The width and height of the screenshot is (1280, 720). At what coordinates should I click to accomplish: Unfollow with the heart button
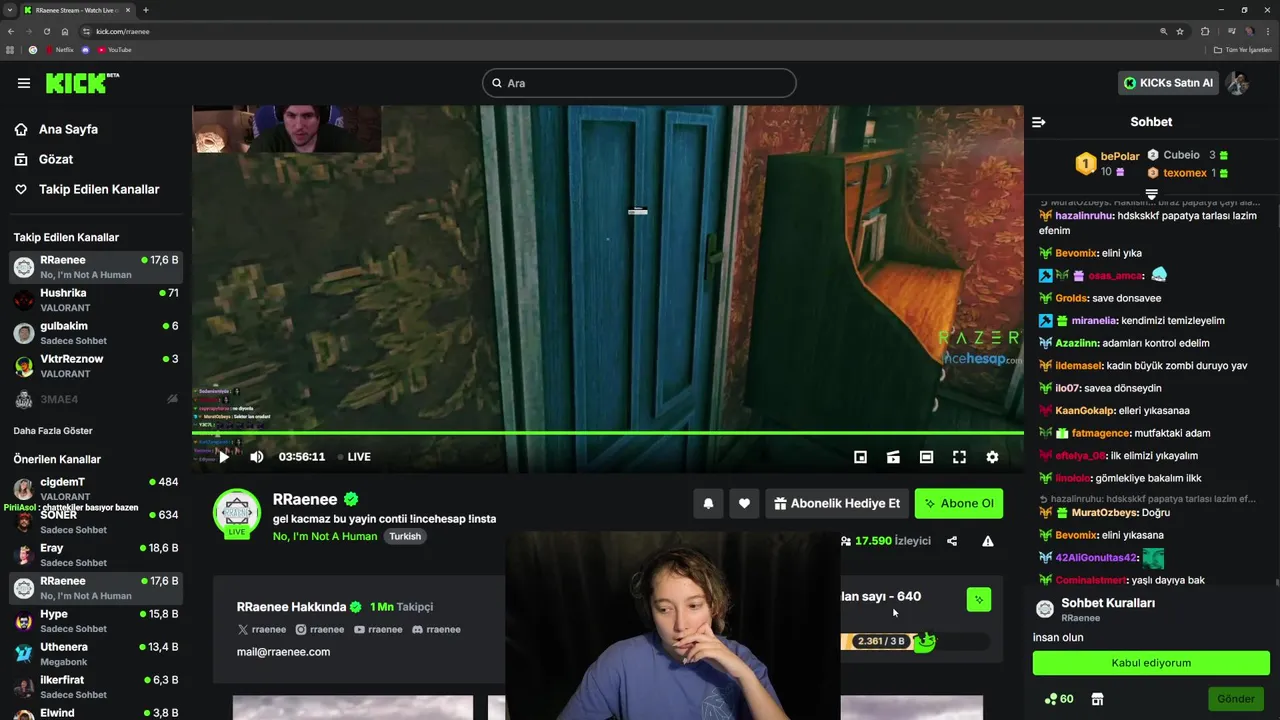tap(744, 503)
